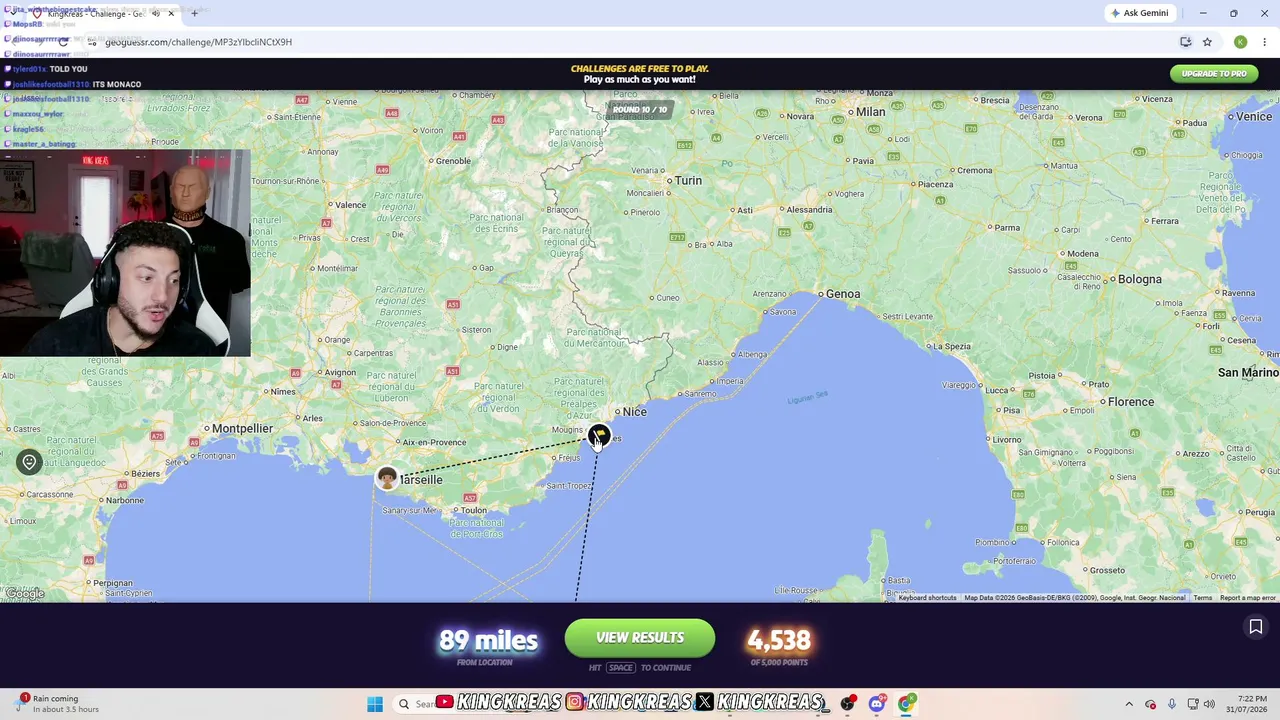
Task: Open the Chrome profile avatar K
Action: point(1240,42)
